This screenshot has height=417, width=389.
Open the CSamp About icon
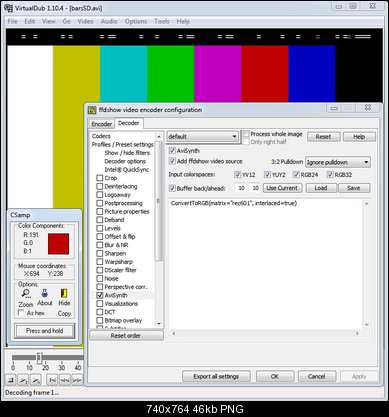(44, 293)
